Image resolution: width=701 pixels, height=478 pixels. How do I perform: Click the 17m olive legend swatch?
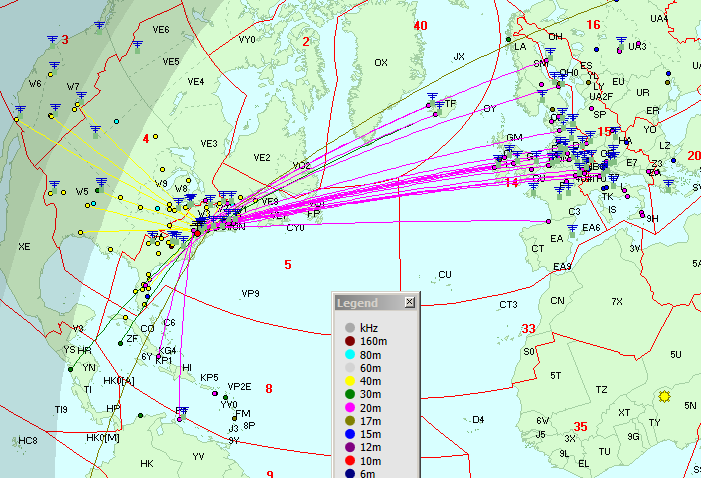point(350,421)
